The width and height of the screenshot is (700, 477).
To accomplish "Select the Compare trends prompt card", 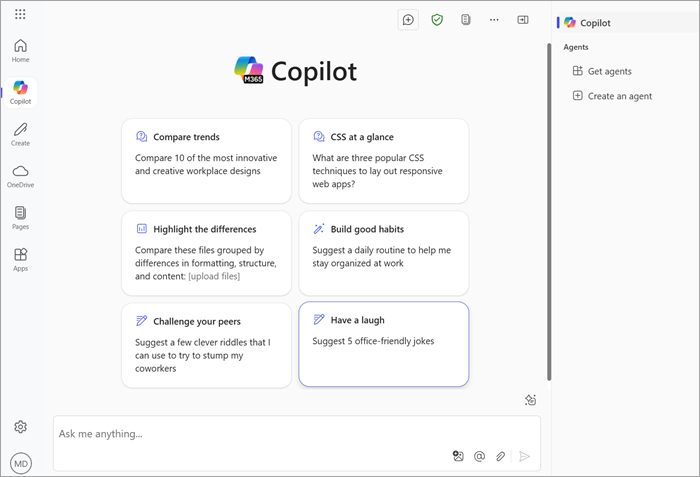I will coord(206,161).
